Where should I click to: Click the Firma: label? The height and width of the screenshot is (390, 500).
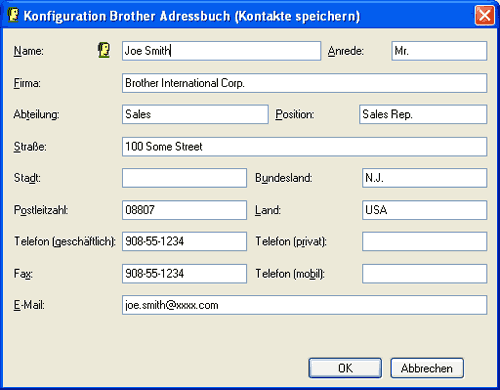click(27, 83)
